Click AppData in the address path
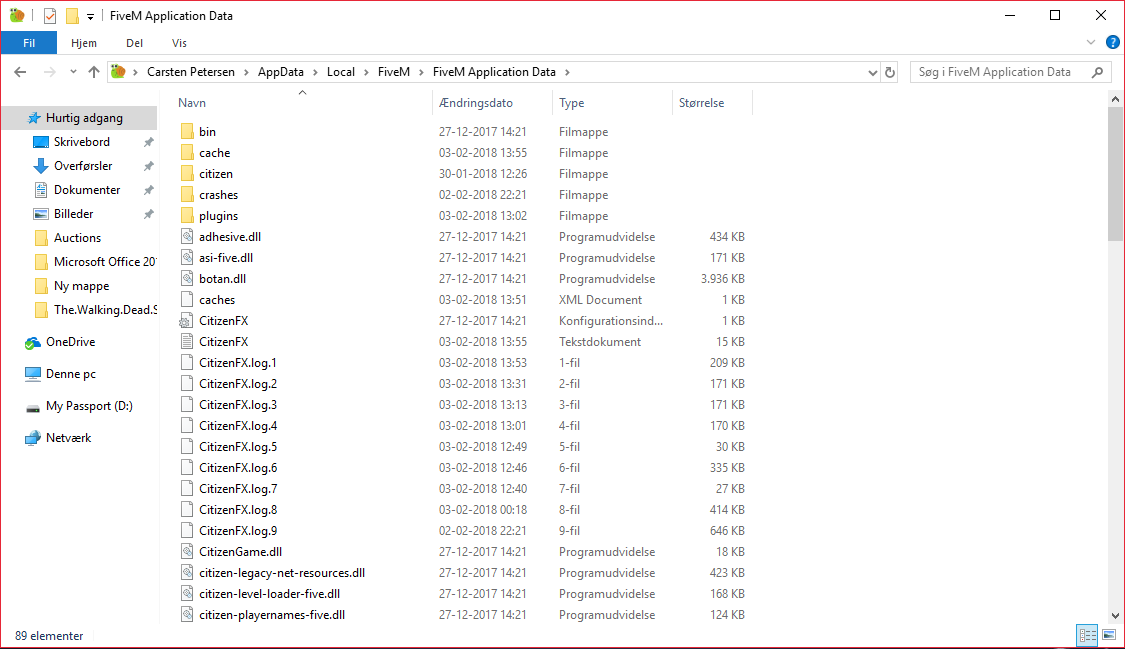Image resolution: width=1125 pixels, height=649 pixels. 281,72
